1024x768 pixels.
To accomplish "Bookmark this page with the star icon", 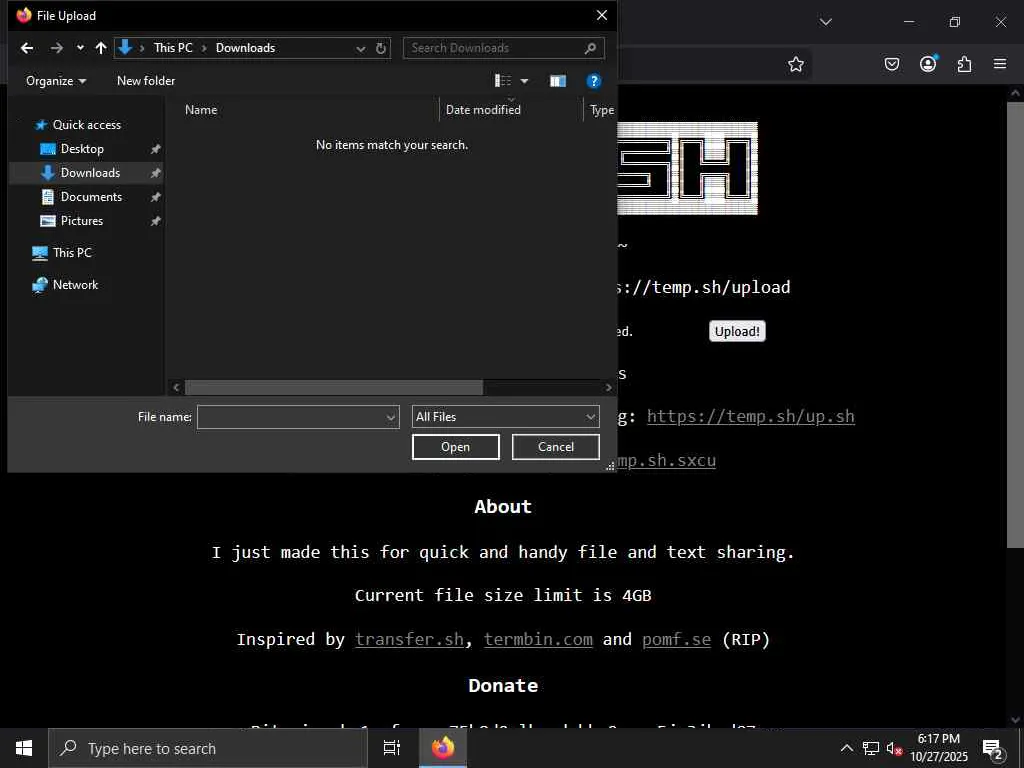I will [x=795, y=64].
